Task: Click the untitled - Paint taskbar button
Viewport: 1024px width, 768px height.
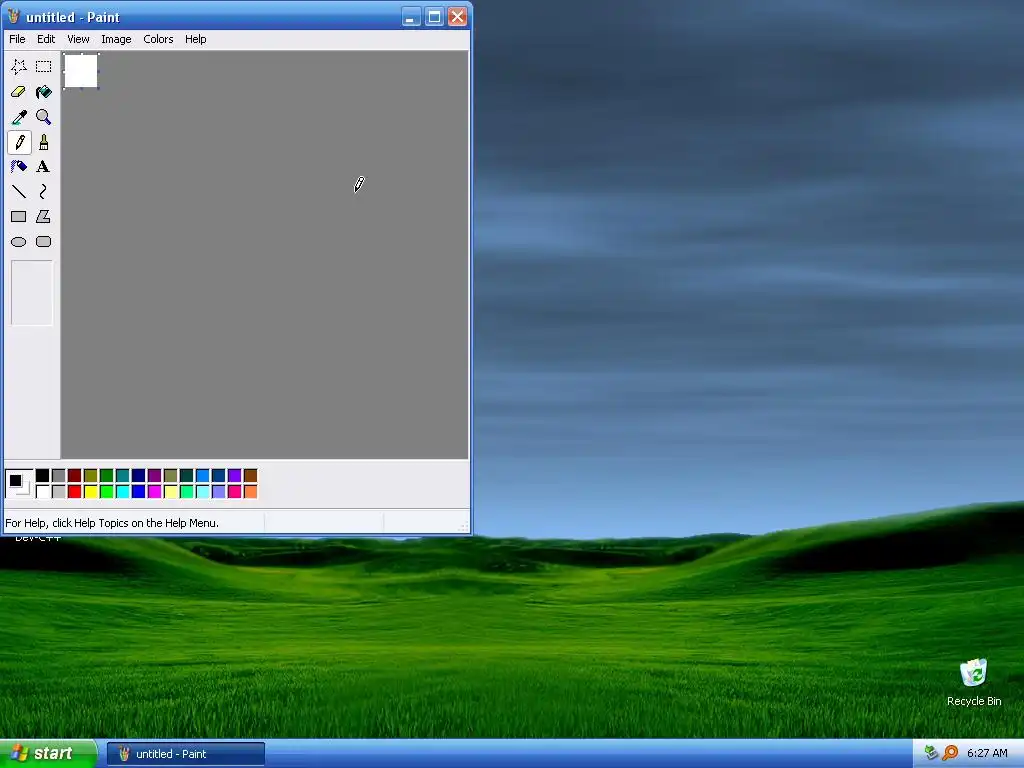Action: coord(185,754)
